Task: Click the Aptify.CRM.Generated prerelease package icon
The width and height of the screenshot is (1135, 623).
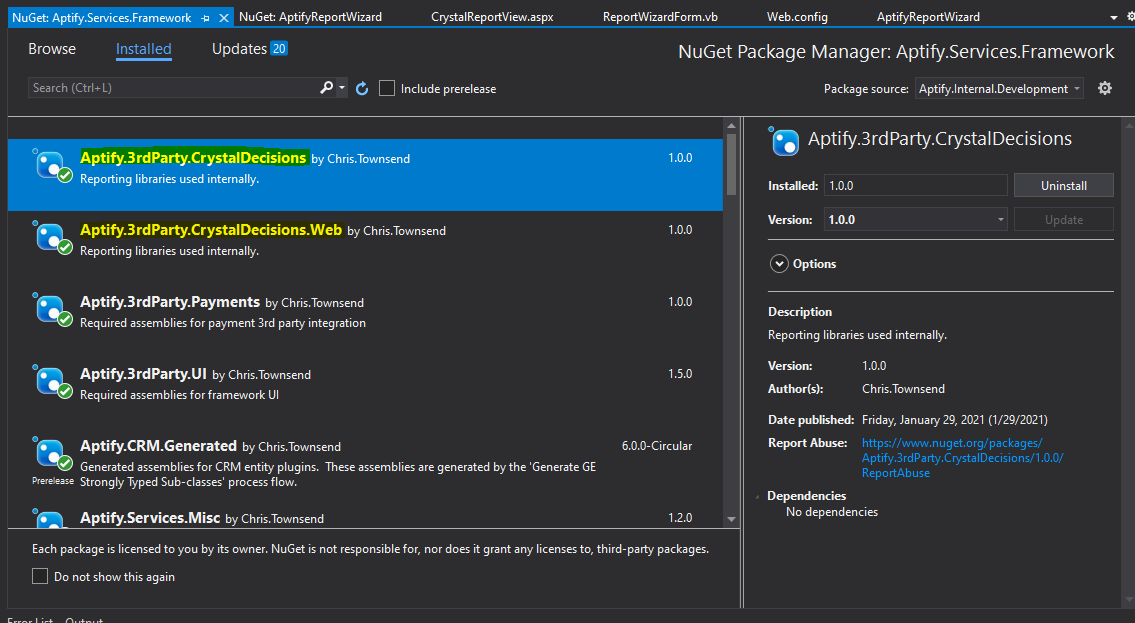Action: pyautogui.click(x=52, y=453)
